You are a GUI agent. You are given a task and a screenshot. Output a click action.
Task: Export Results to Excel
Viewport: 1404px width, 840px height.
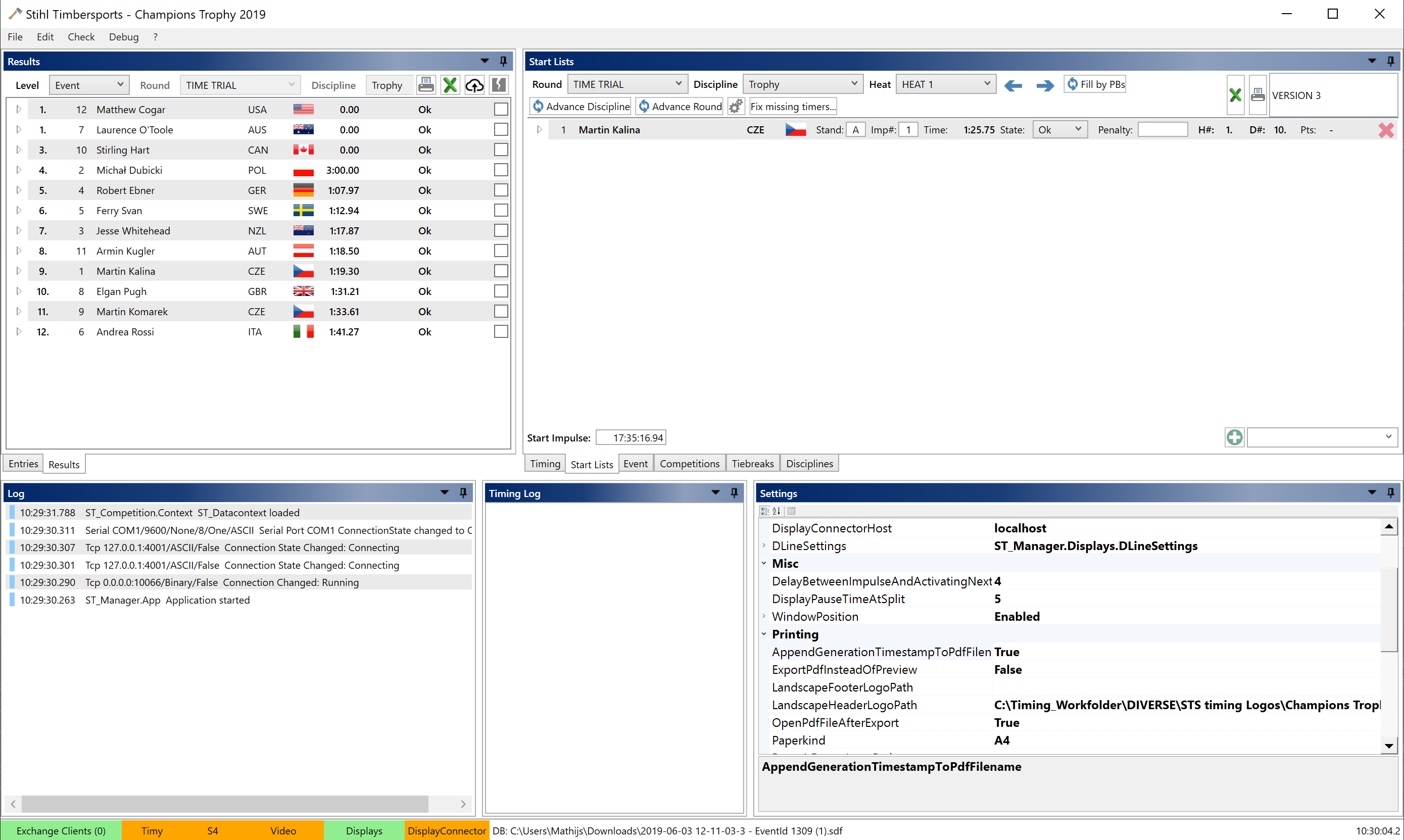[x=450, y=85]
